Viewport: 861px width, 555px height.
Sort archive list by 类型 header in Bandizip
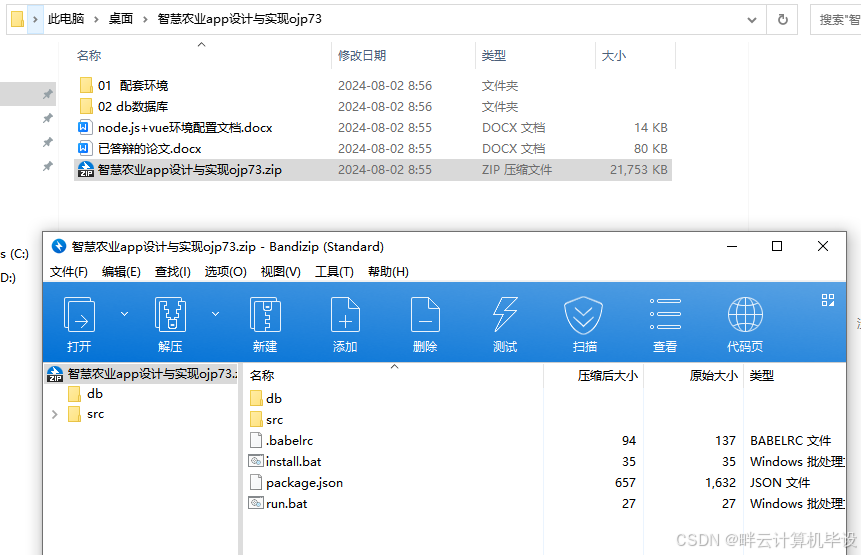click(x=762, y=375)
